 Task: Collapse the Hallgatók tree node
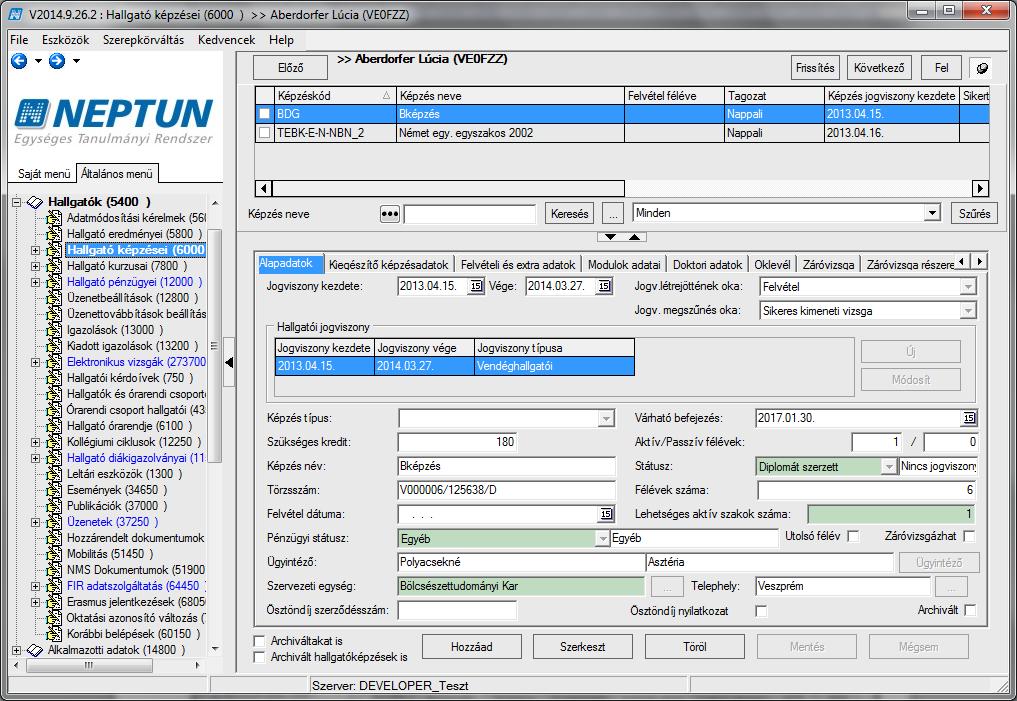point(17,202)
